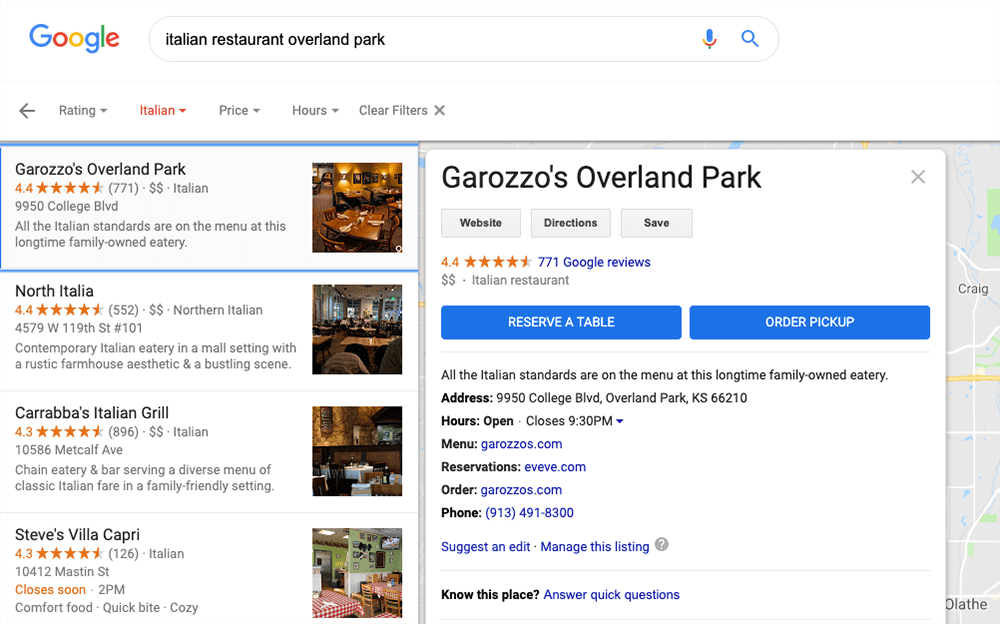
Task: Click the help question mark icon
Action: point(662,544)
